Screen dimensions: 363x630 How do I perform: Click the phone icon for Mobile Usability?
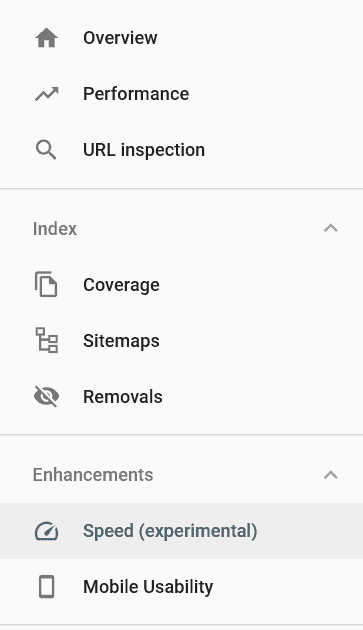[47, 587]
